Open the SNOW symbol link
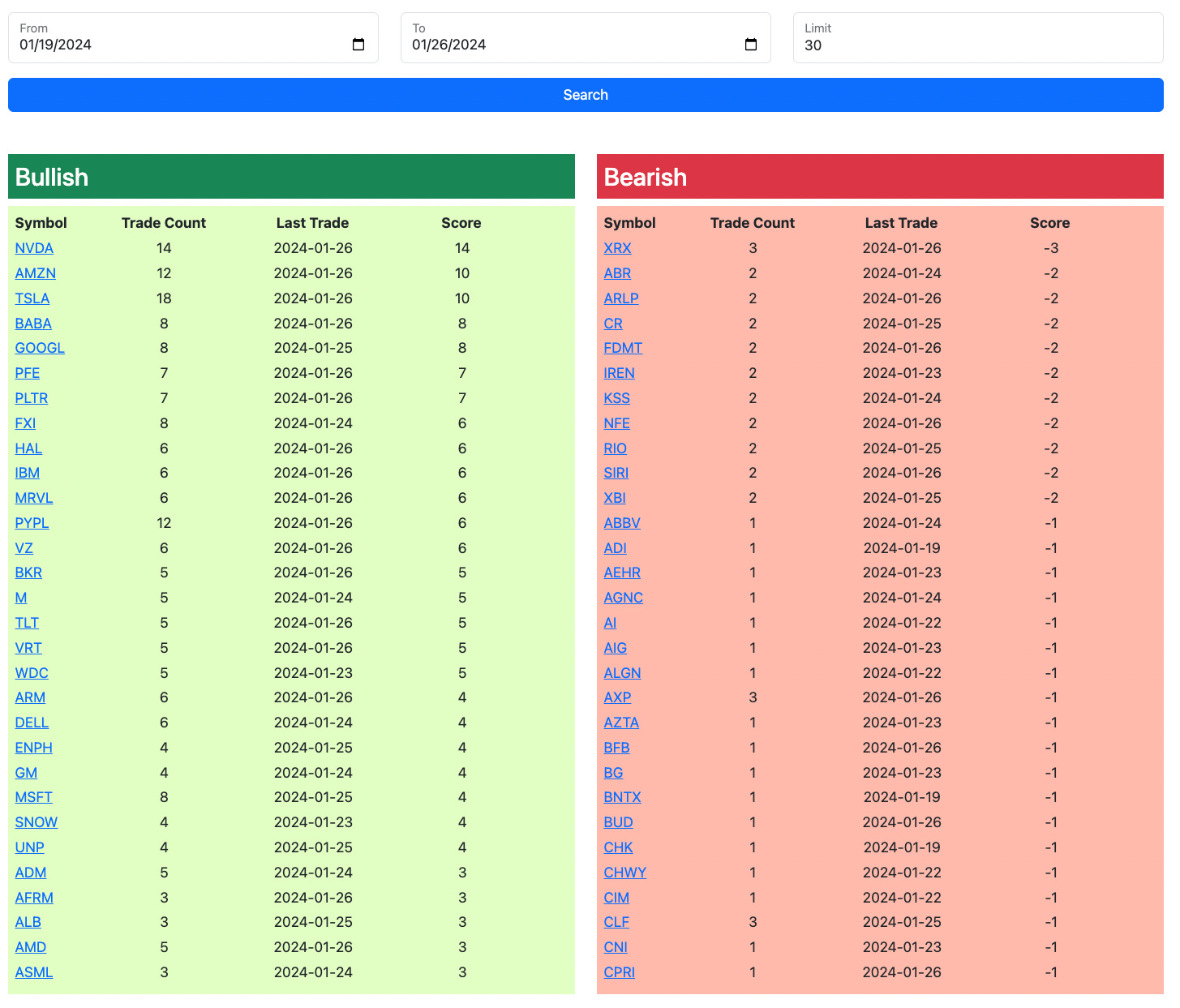The height and width of the screenshot is (1008, 1180). (x=36, y=822)
